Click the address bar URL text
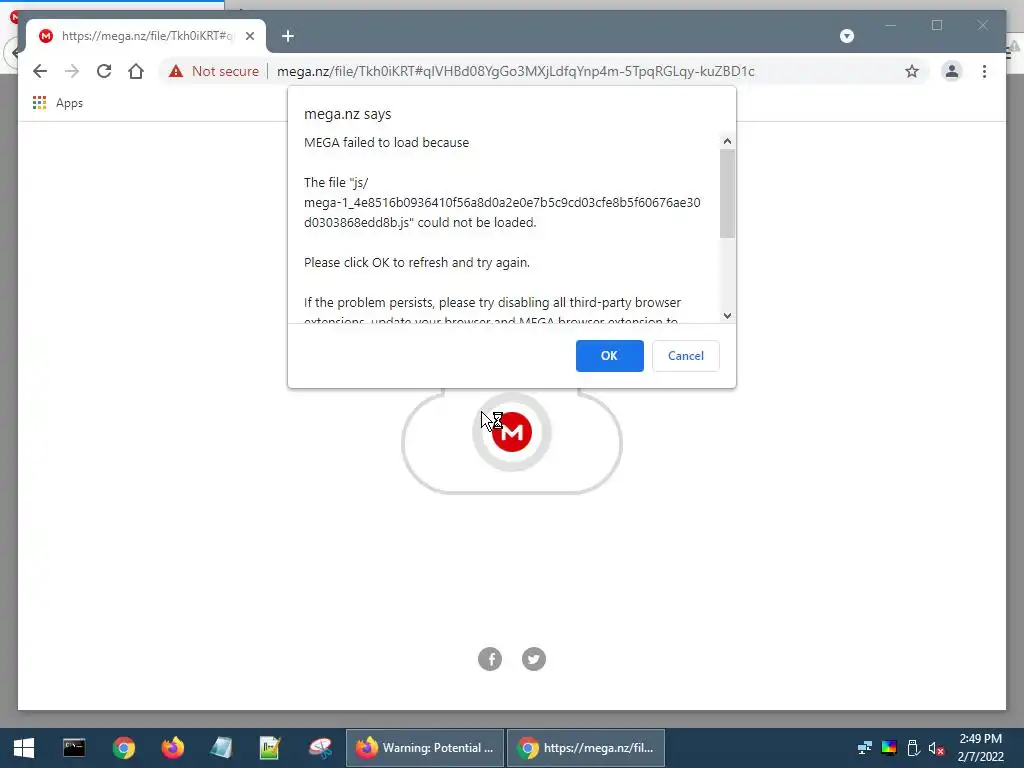 click(515, 71)
